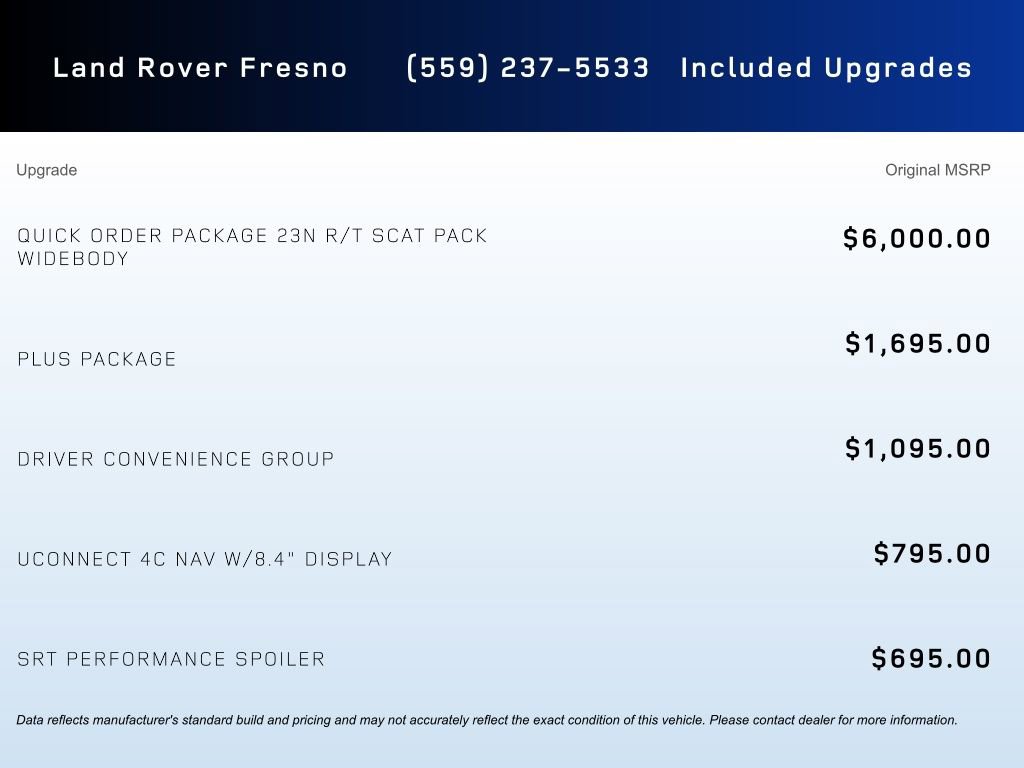
Task: Select the Upgrade column header
Action: [x=46, y=170]
